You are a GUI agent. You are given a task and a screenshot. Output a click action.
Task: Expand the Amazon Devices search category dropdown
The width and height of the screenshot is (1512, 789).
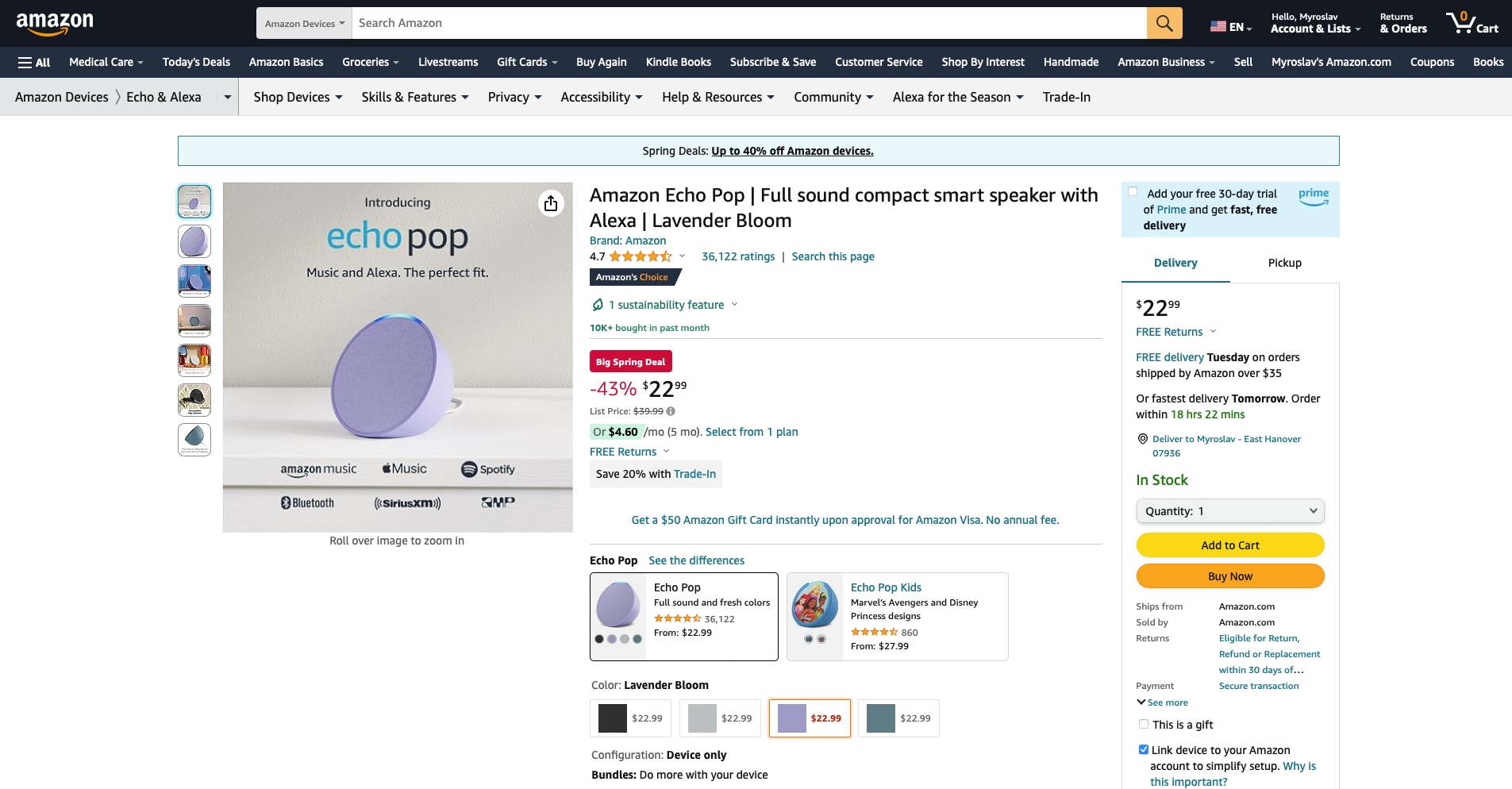pos(305,23)
